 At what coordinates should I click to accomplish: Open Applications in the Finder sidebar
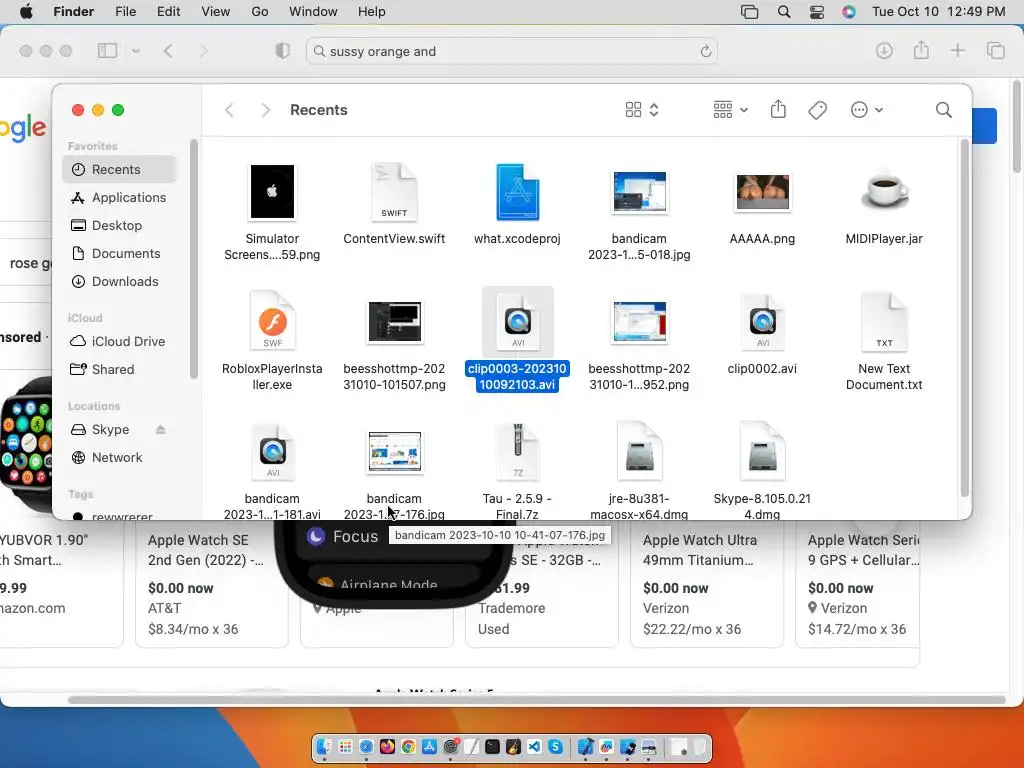tap(120, 197)
